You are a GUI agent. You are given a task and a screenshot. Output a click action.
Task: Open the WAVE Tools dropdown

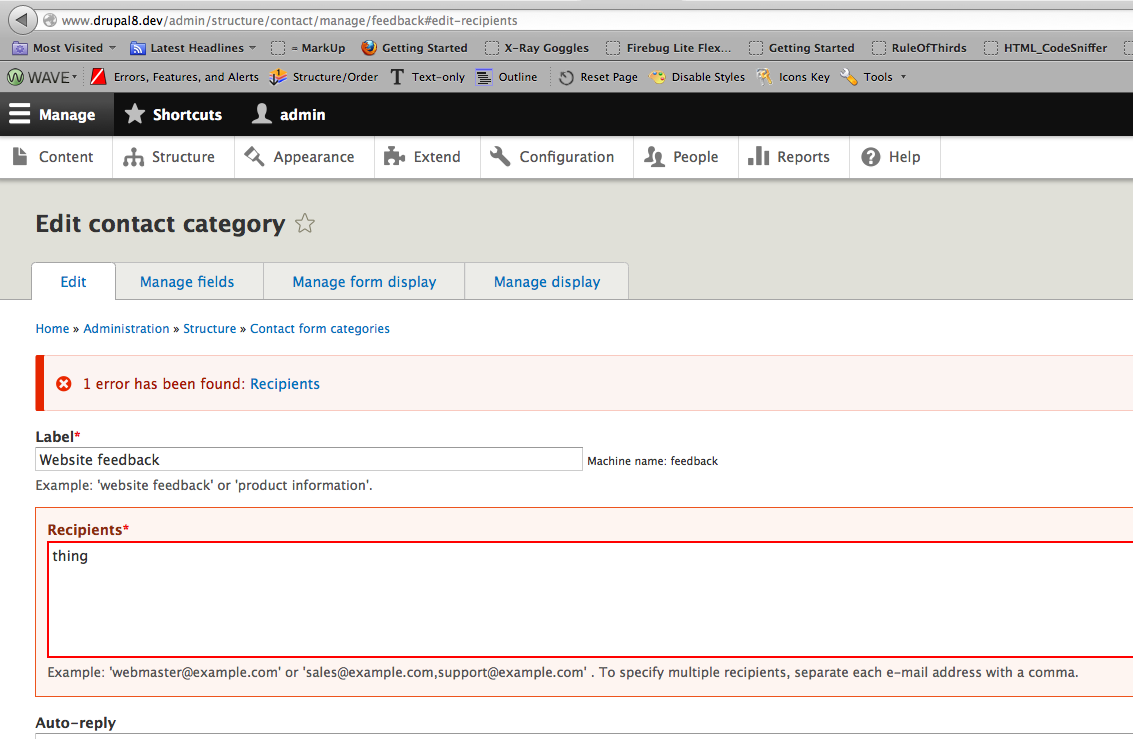click(874, 77)
